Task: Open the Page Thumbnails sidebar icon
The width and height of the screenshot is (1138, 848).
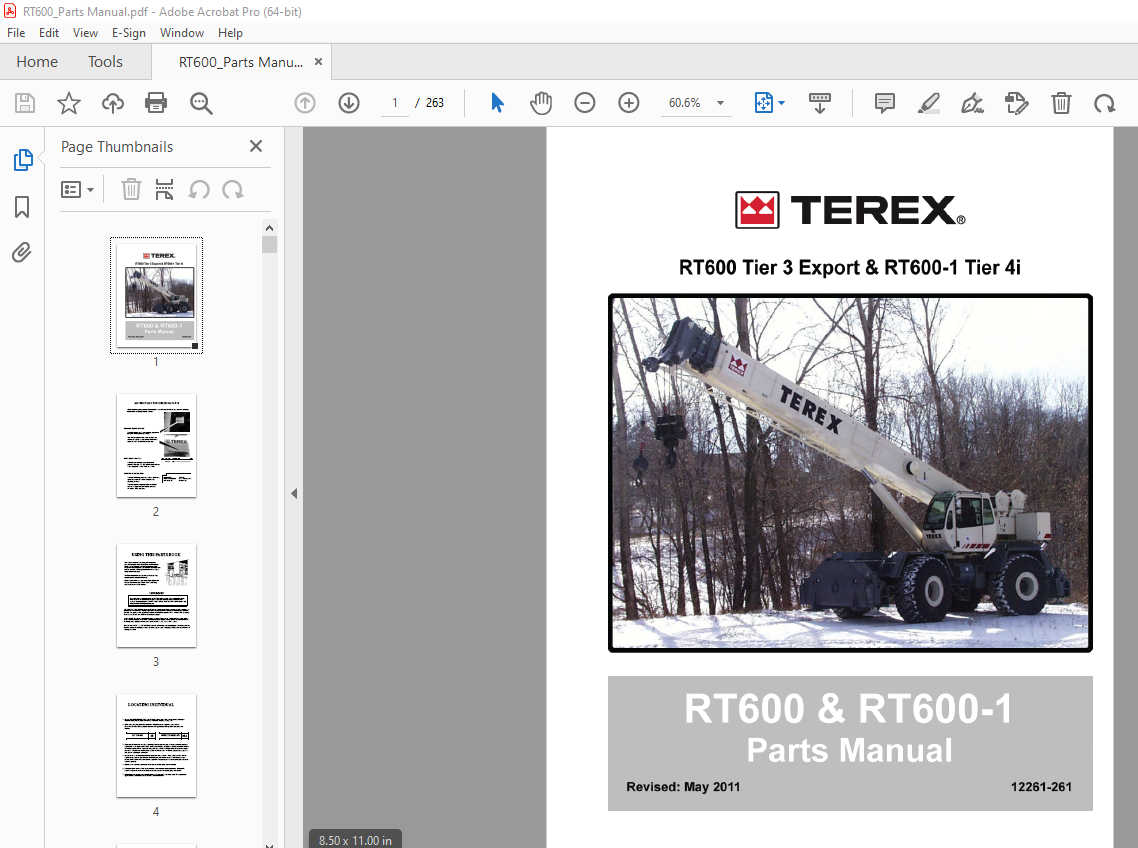Action: [22, 160]
